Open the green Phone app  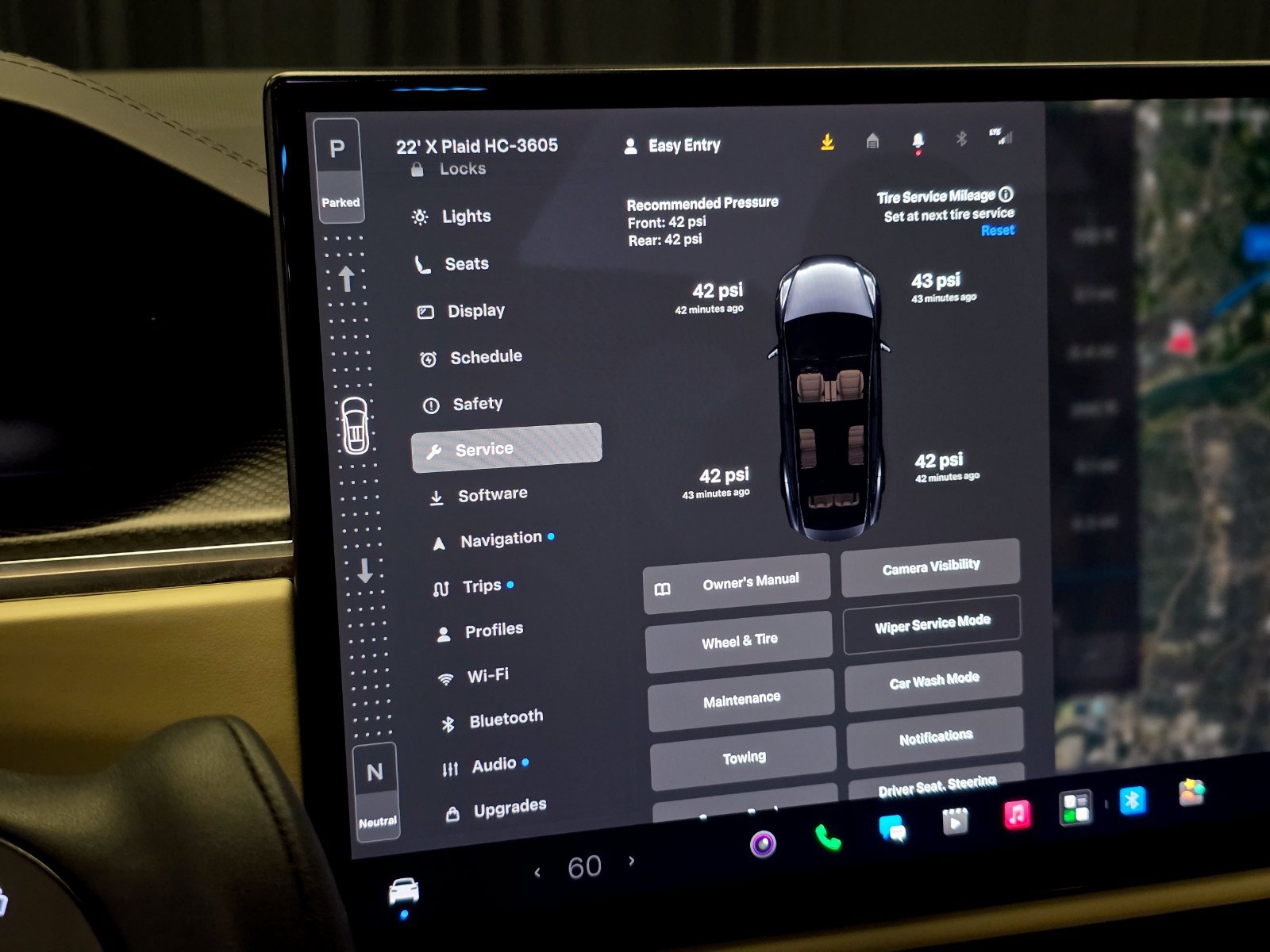828,838
